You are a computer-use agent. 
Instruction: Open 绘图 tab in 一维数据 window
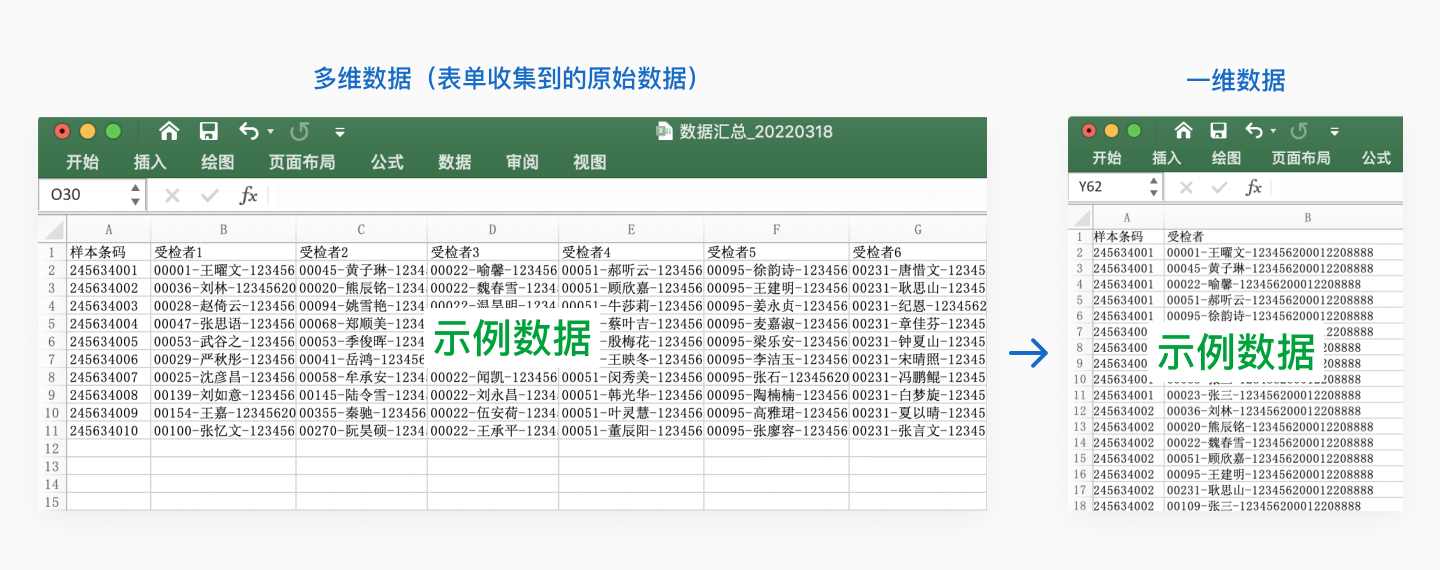pyautogui.click(x=1227, y=158)
